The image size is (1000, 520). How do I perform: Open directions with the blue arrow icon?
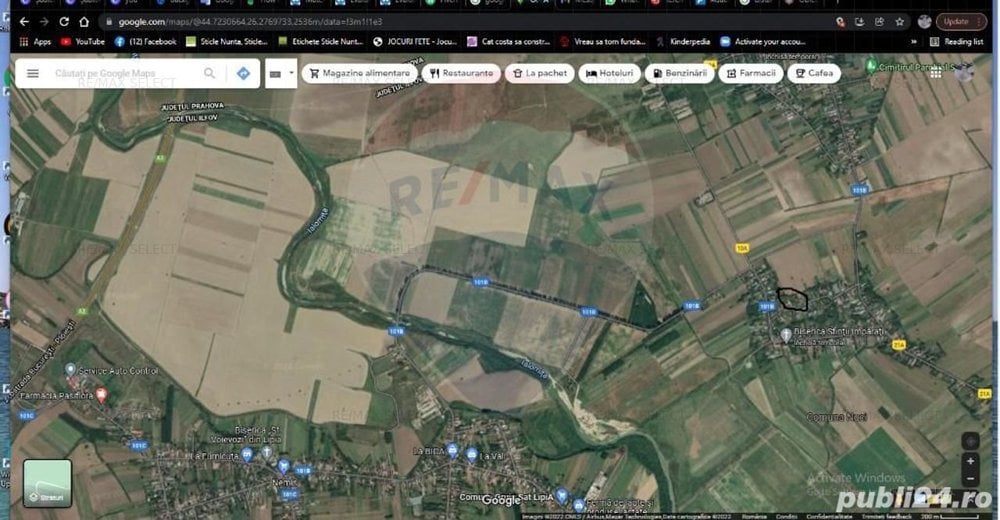[243, 74]
